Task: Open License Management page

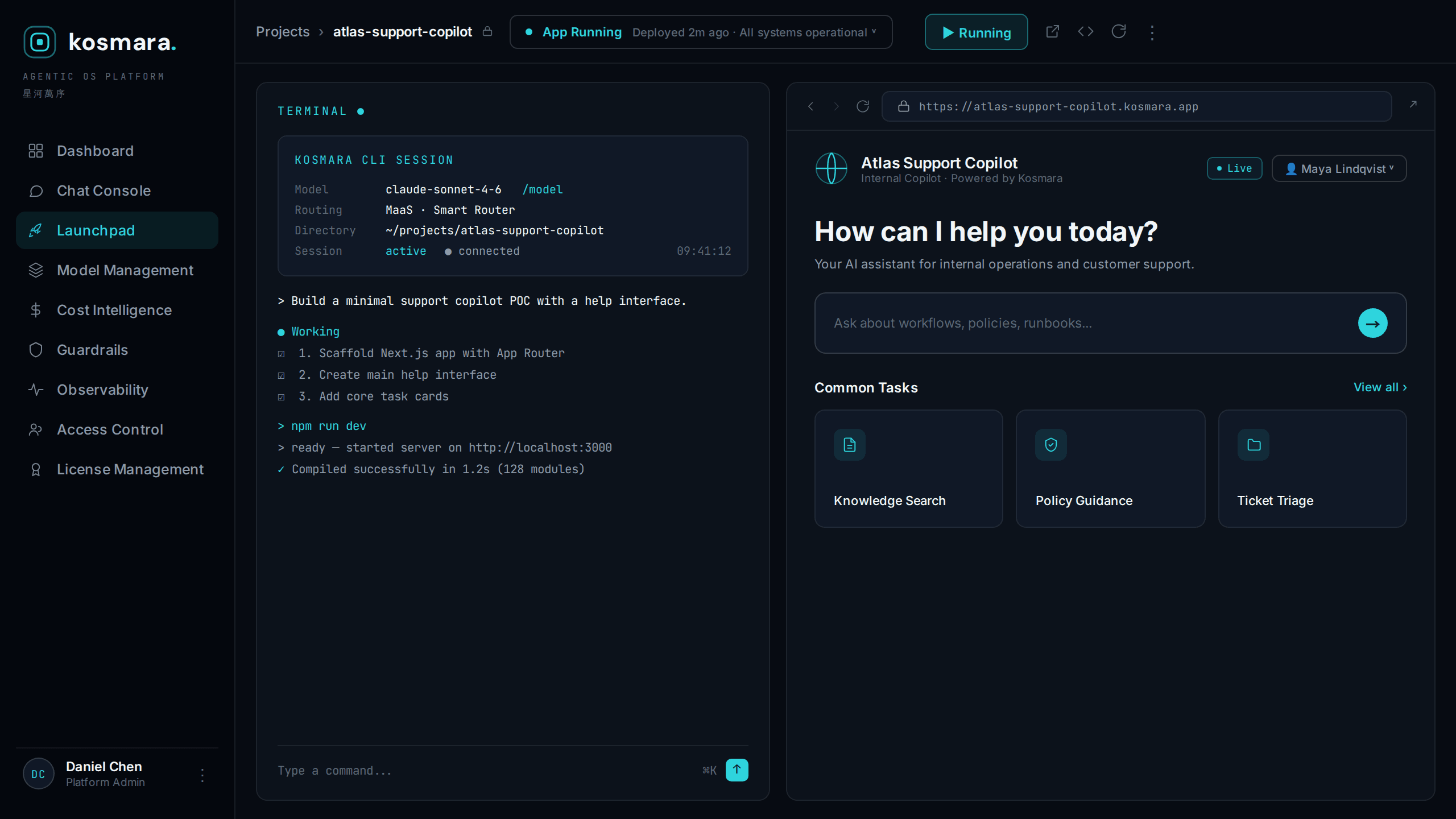Action: [117, 469]
